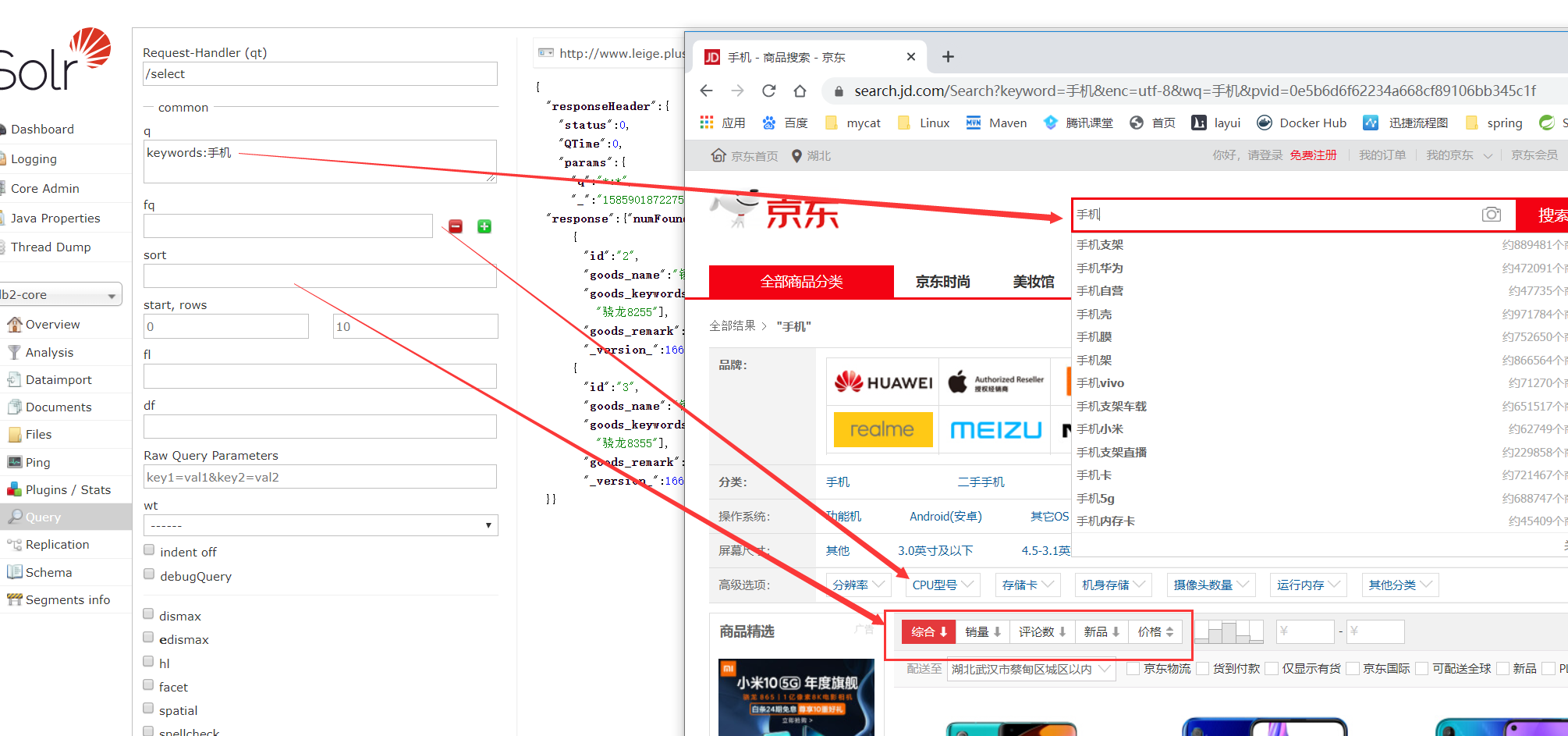Open the 我的订单 link
The image size is (1568, 736).
[1382, 155]
